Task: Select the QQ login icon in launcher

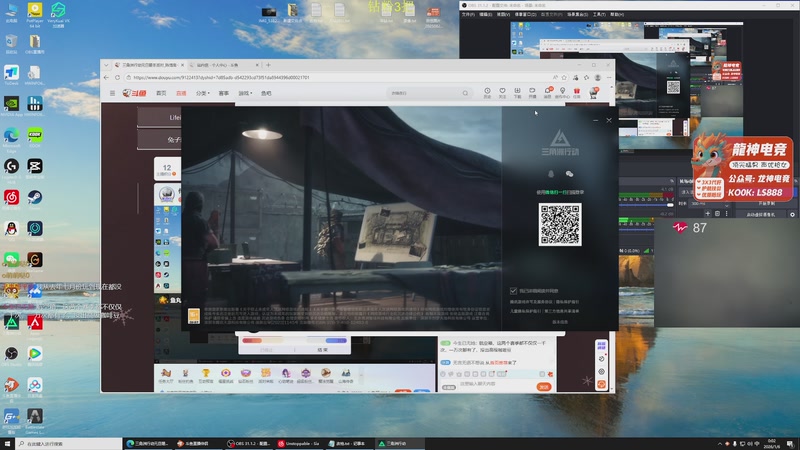Action: [x=551, y=174]
